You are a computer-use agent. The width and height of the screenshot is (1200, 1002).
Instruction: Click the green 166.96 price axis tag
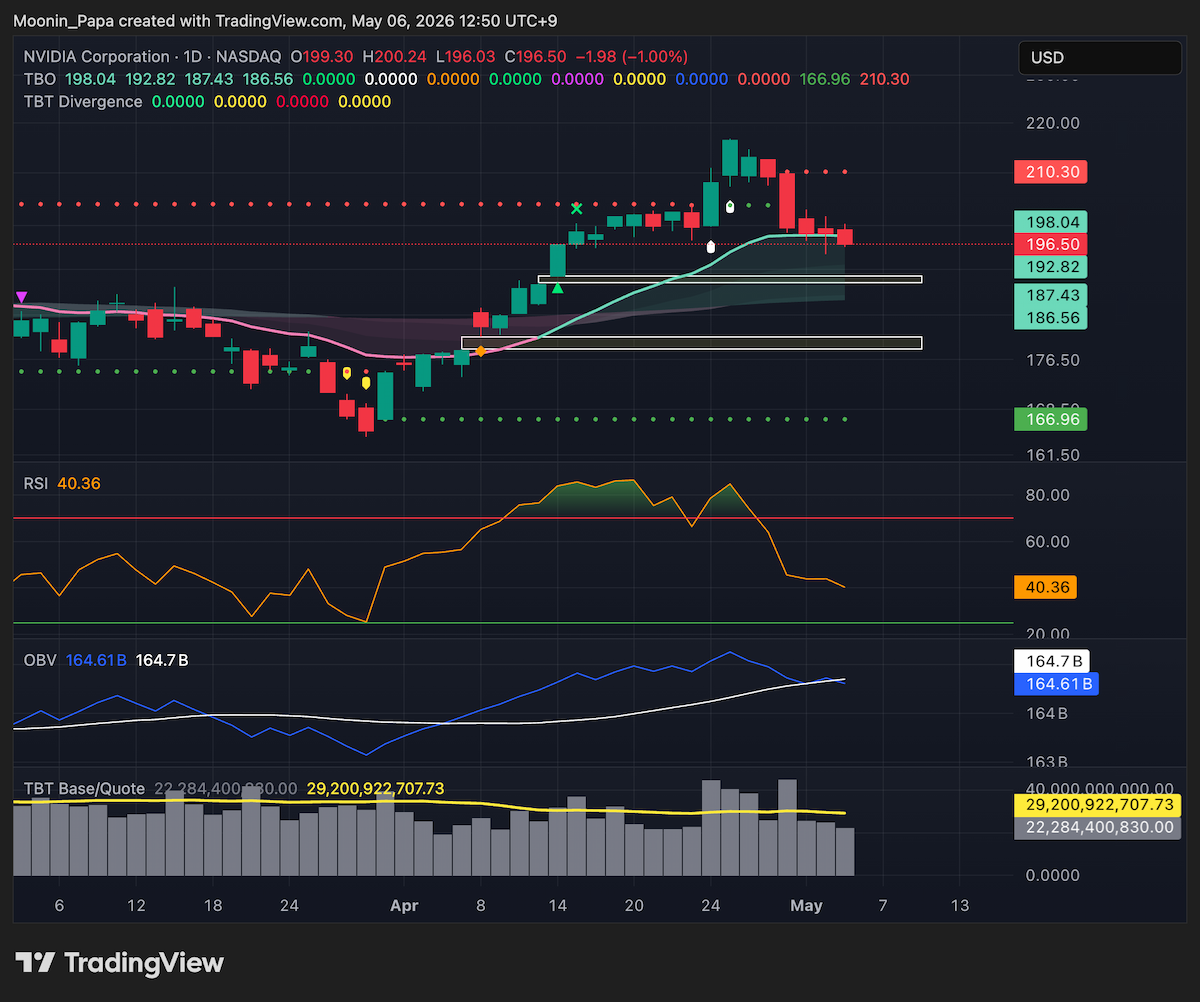[1050, 419]
